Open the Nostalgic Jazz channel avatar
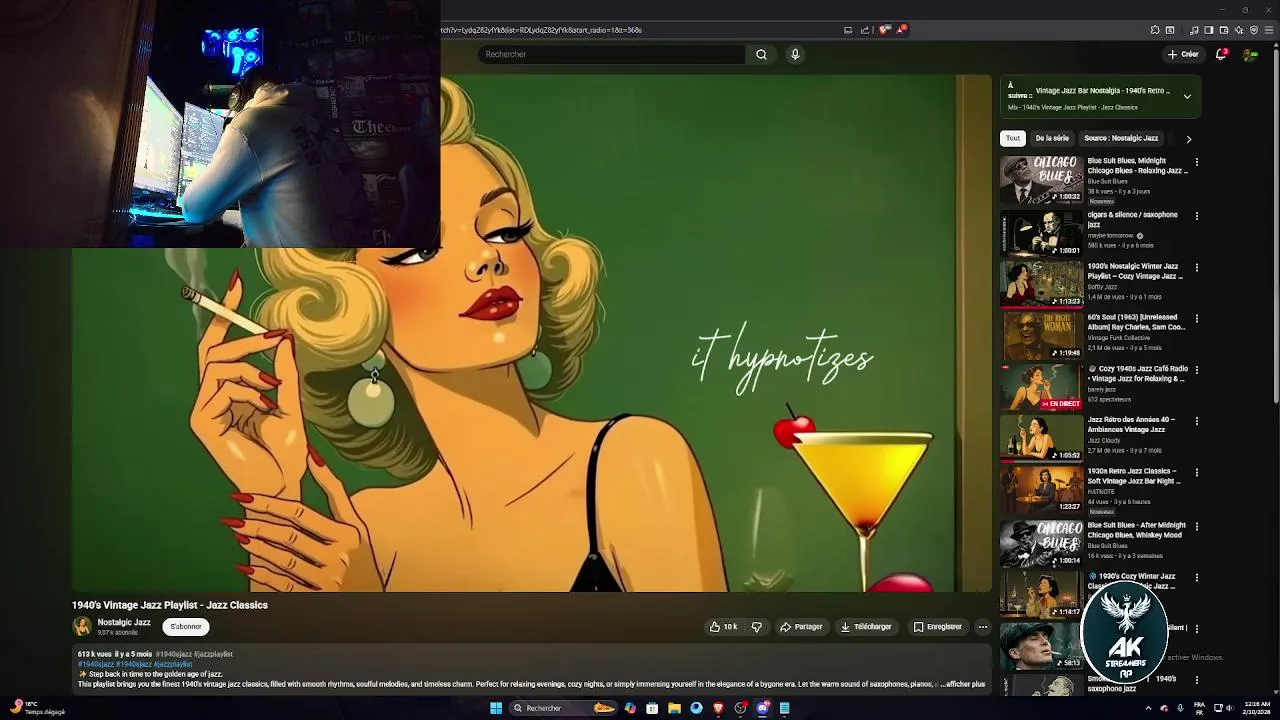The image size is (1280, 720). [x=82, y=627]
